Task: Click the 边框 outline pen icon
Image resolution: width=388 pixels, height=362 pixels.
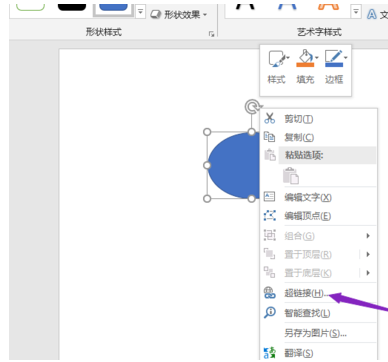Action: [x=334, y=59]
